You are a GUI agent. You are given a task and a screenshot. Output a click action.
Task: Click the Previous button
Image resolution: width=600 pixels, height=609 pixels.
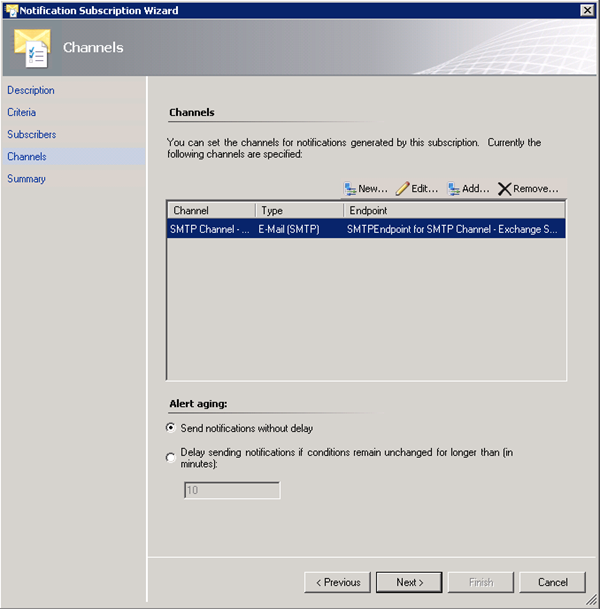[337, 582]
